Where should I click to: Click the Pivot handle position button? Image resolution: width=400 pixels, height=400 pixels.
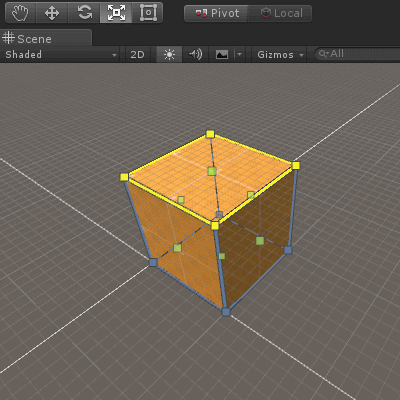pos(216,13)
